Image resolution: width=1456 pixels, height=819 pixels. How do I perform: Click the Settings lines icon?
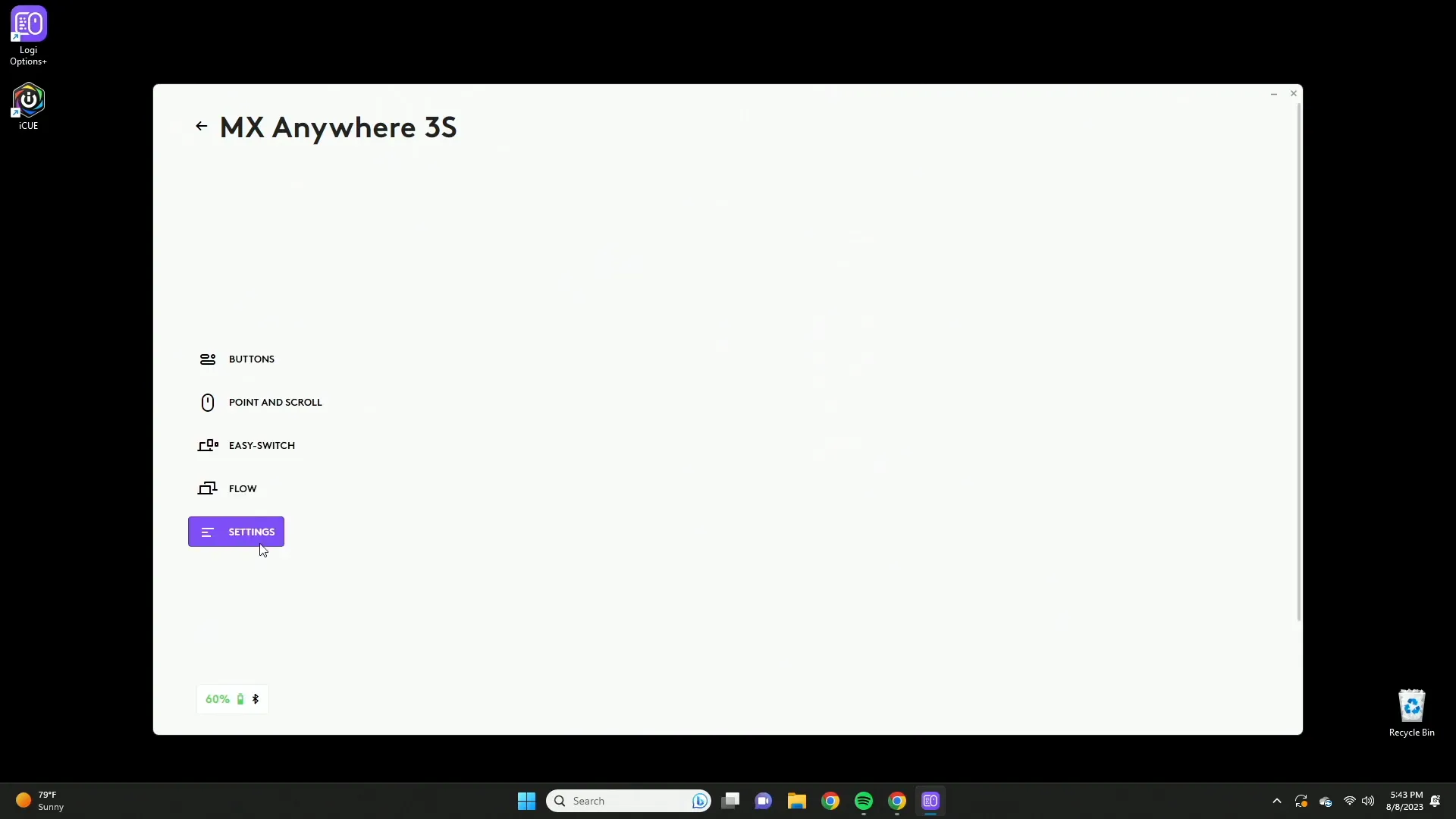tap(208, 532)
